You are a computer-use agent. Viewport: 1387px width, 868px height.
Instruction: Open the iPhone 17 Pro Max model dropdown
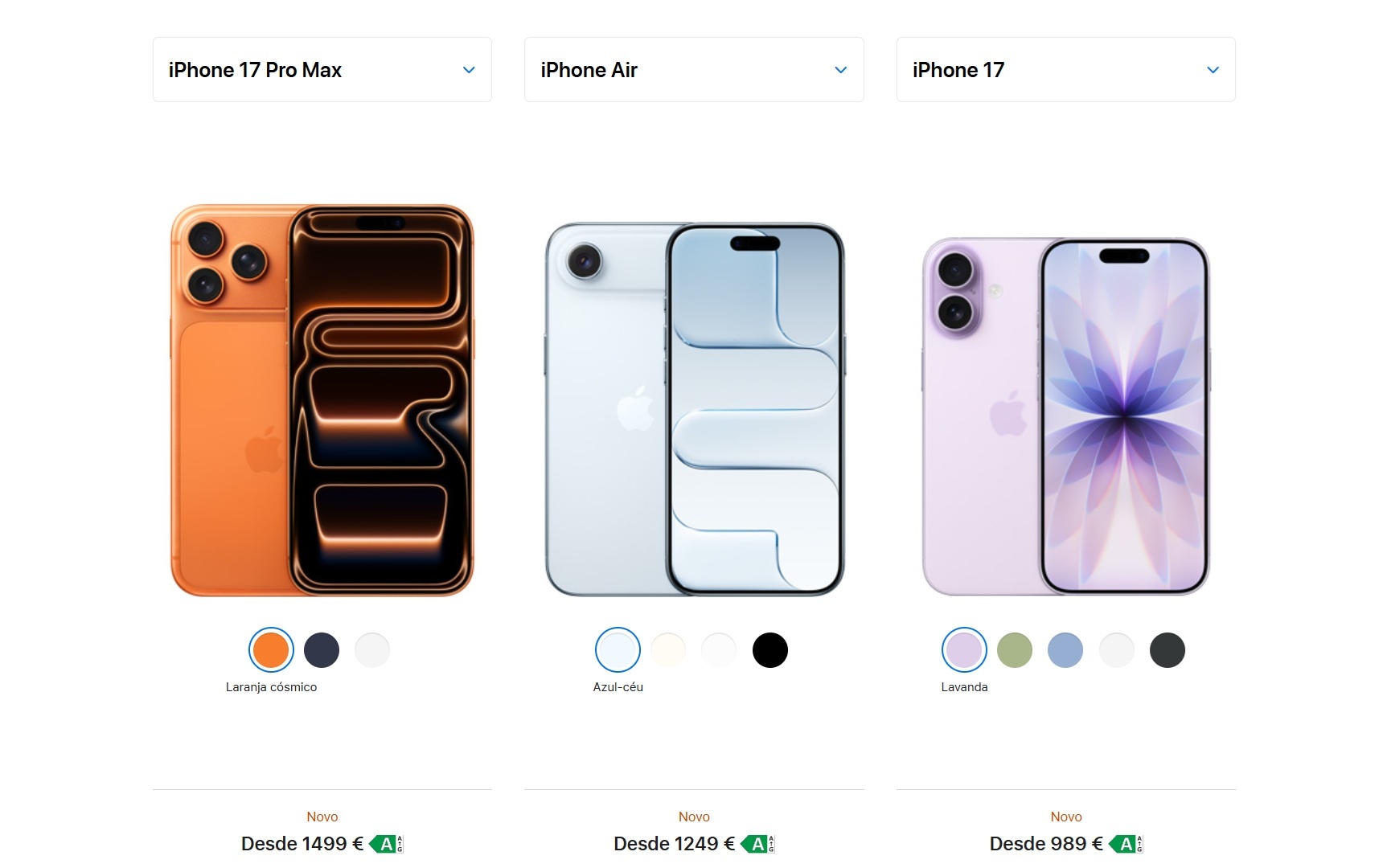coord(322,70)
